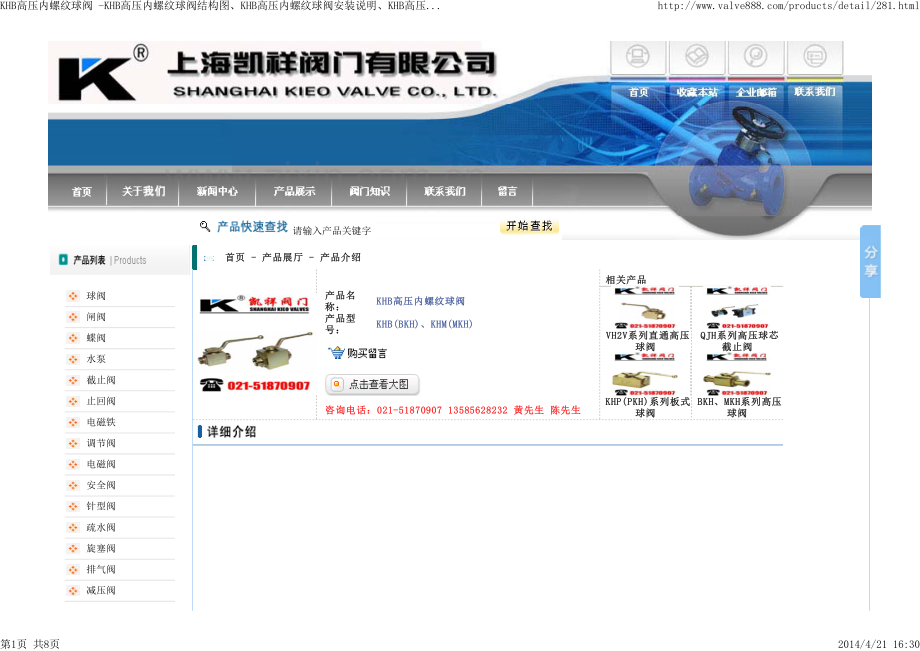Select 闸阀 in product list

tap(96, 317)
